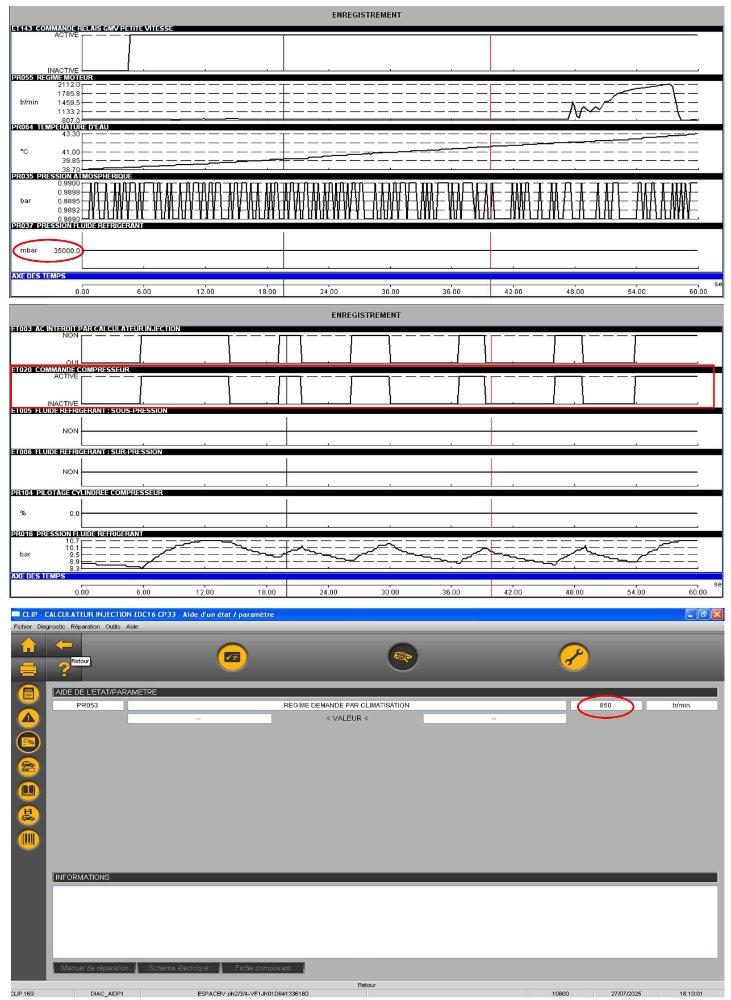Open the Fichier menu

[x=22, y=625]
